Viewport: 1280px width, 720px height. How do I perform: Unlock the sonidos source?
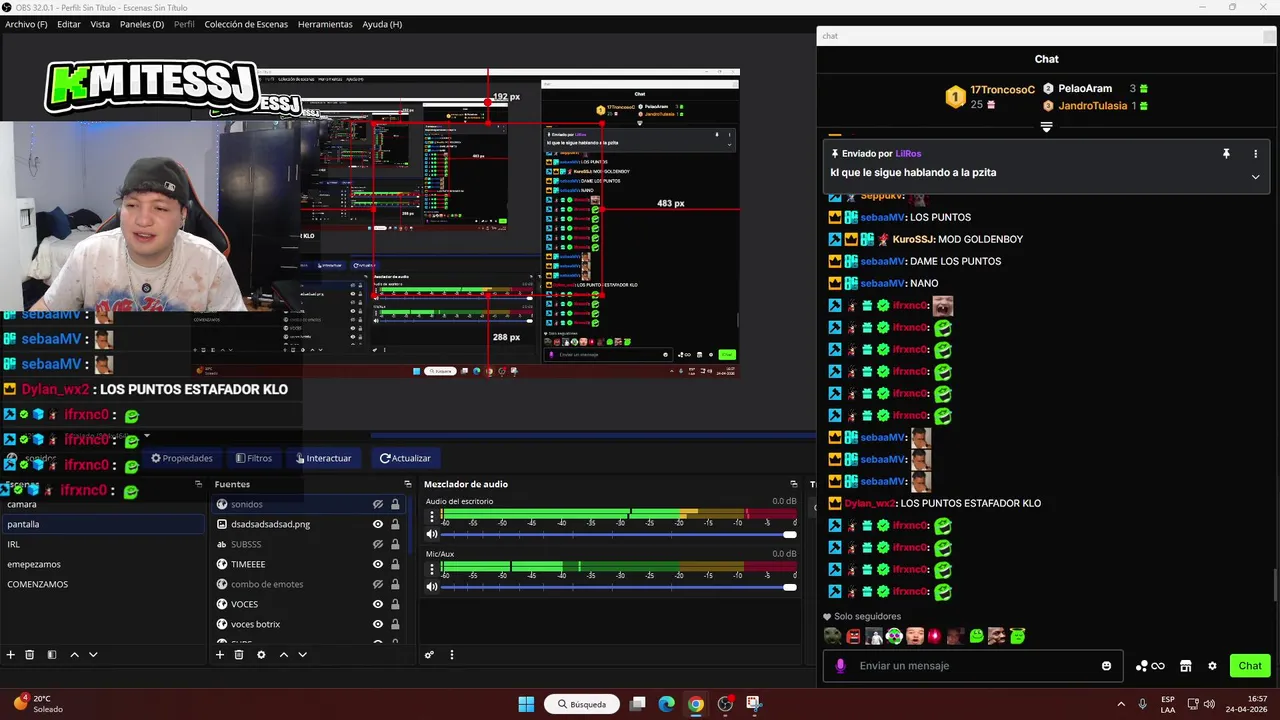pyautogui.click(x=395, y=504)
